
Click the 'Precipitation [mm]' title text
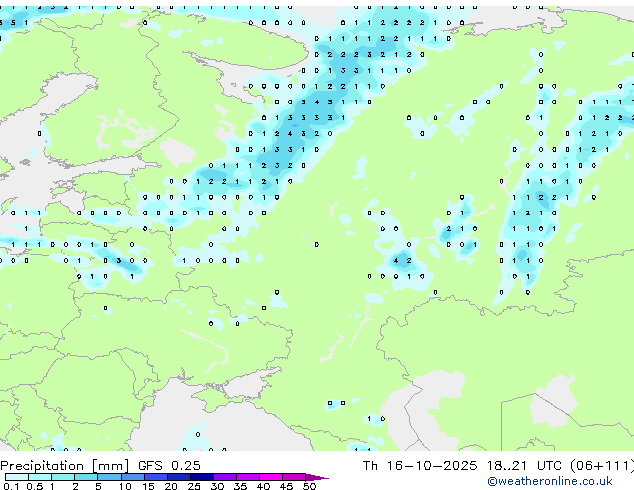[65, 466]
